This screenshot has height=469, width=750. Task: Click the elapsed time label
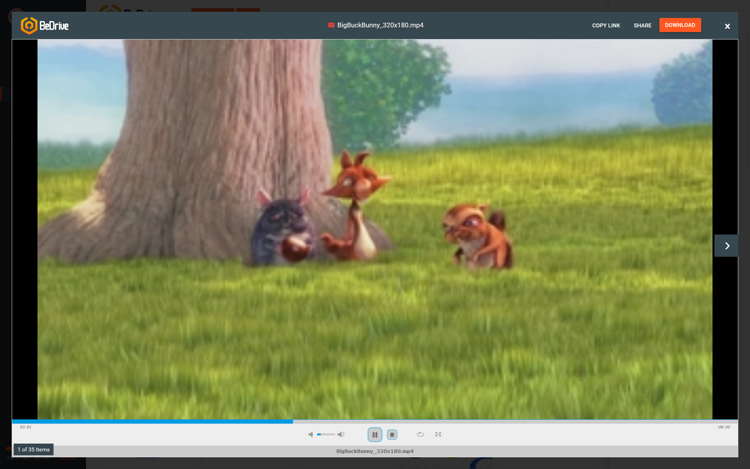(25, 427)
